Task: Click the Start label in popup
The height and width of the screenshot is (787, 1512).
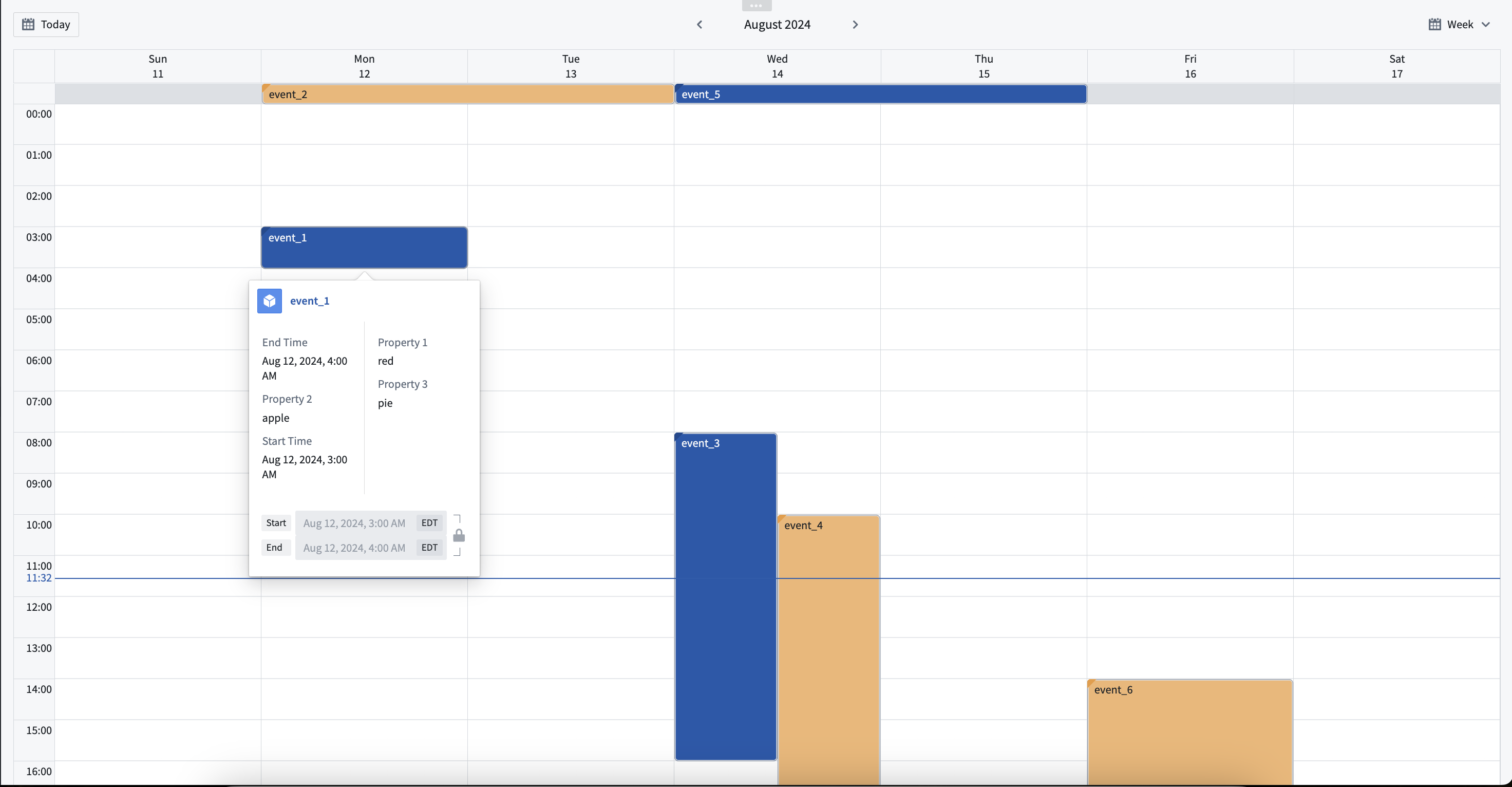Action: click(x=276, y=523)
